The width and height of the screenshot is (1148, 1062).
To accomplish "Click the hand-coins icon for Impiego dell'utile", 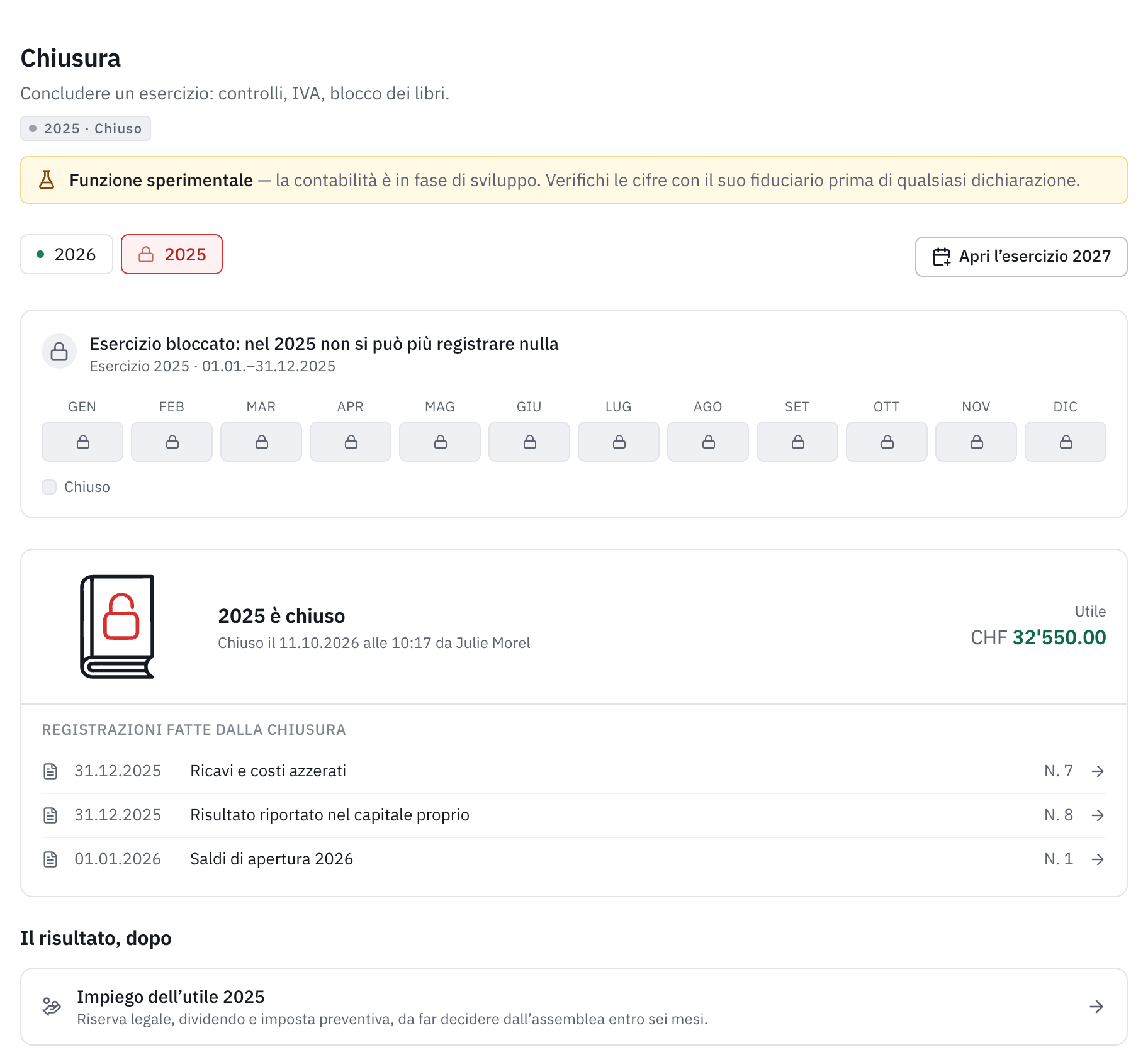I will pos(52,1007).
